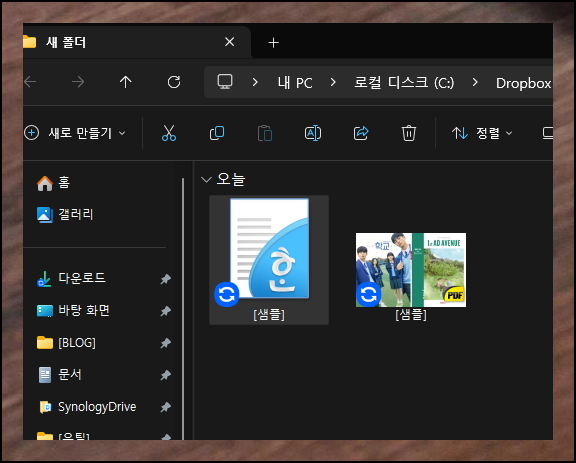
Task: Click the navigation pane scrollbar
Action: coord(183,309)
